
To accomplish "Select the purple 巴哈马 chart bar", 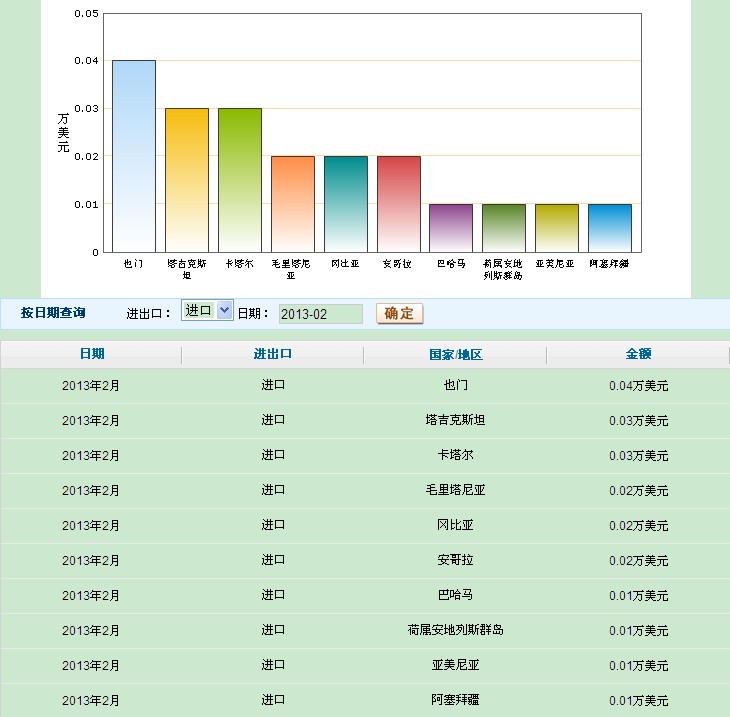I will 451,228.
